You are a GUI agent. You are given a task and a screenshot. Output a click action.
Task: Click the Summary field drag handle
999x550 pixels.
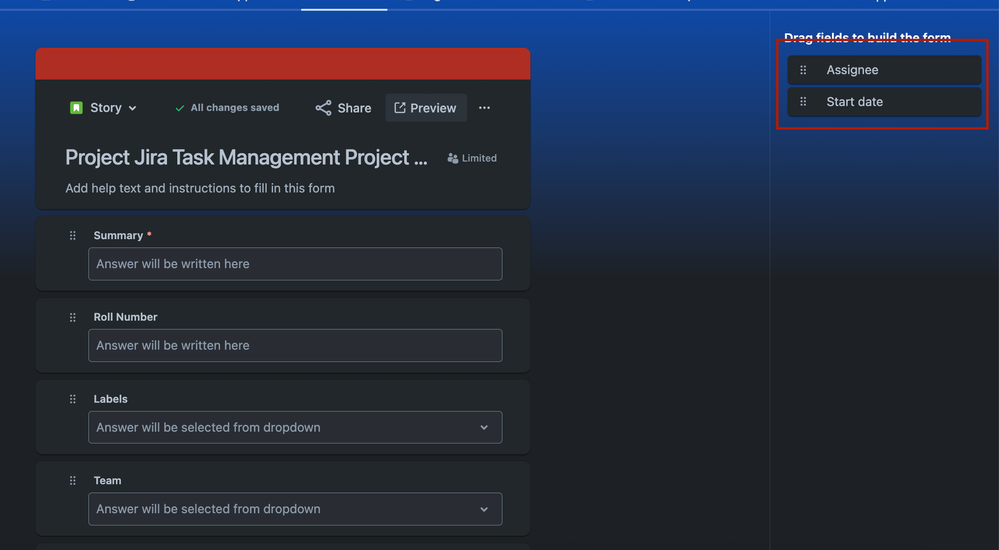73,236
